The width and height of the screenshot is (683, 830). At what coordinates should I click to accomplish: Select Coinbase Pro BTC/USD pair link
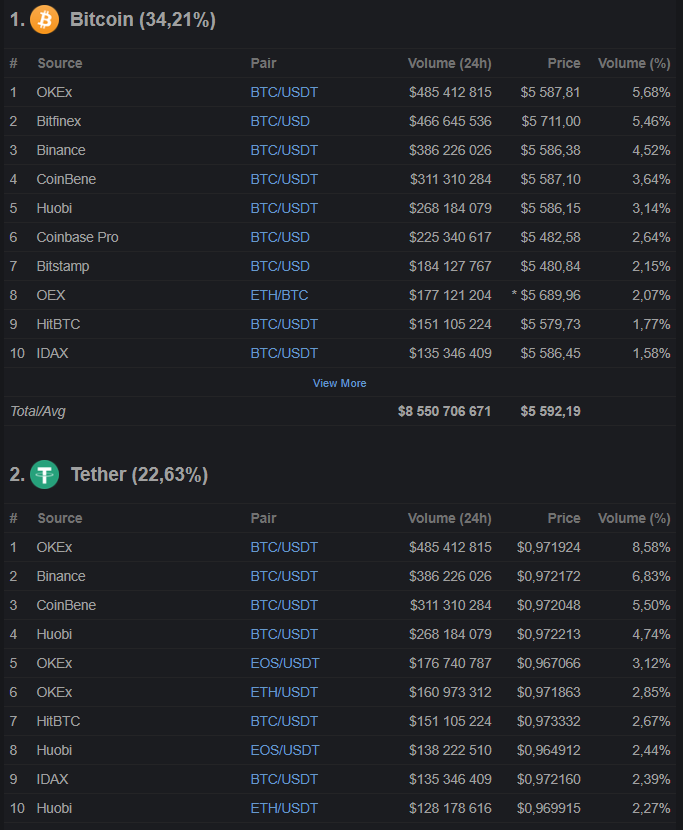click(x=280, y=237)
